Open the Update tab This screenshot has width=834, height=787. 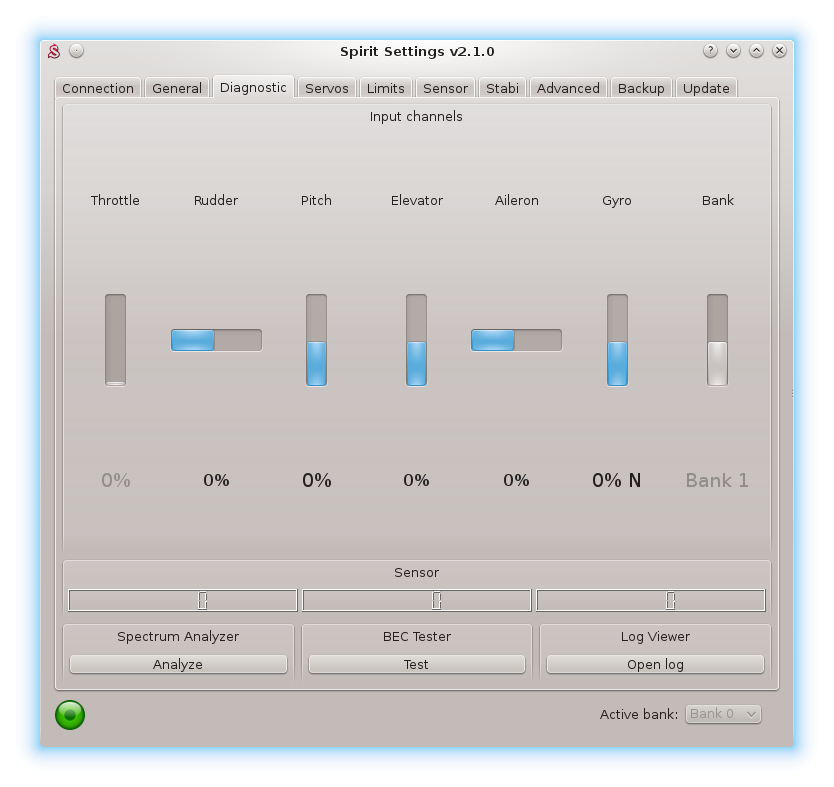pos(706,88)
